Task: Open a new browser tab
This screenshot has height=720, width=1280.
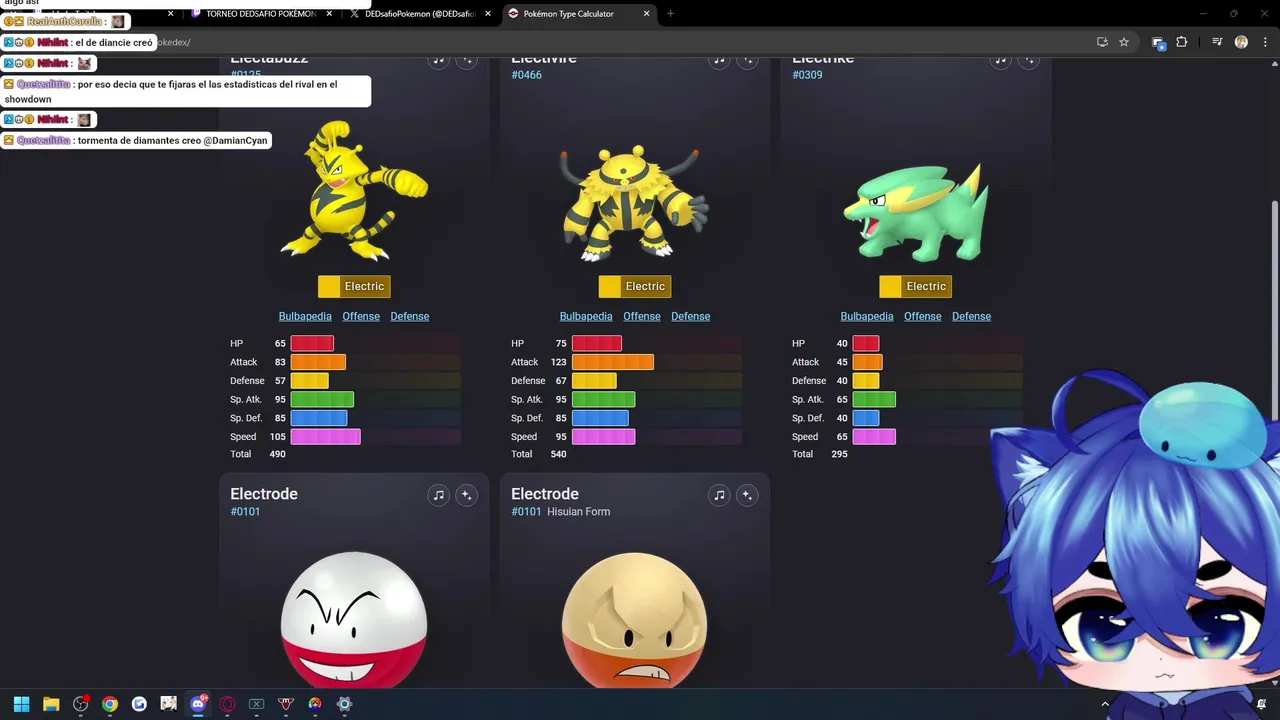Action: (670, 14)
